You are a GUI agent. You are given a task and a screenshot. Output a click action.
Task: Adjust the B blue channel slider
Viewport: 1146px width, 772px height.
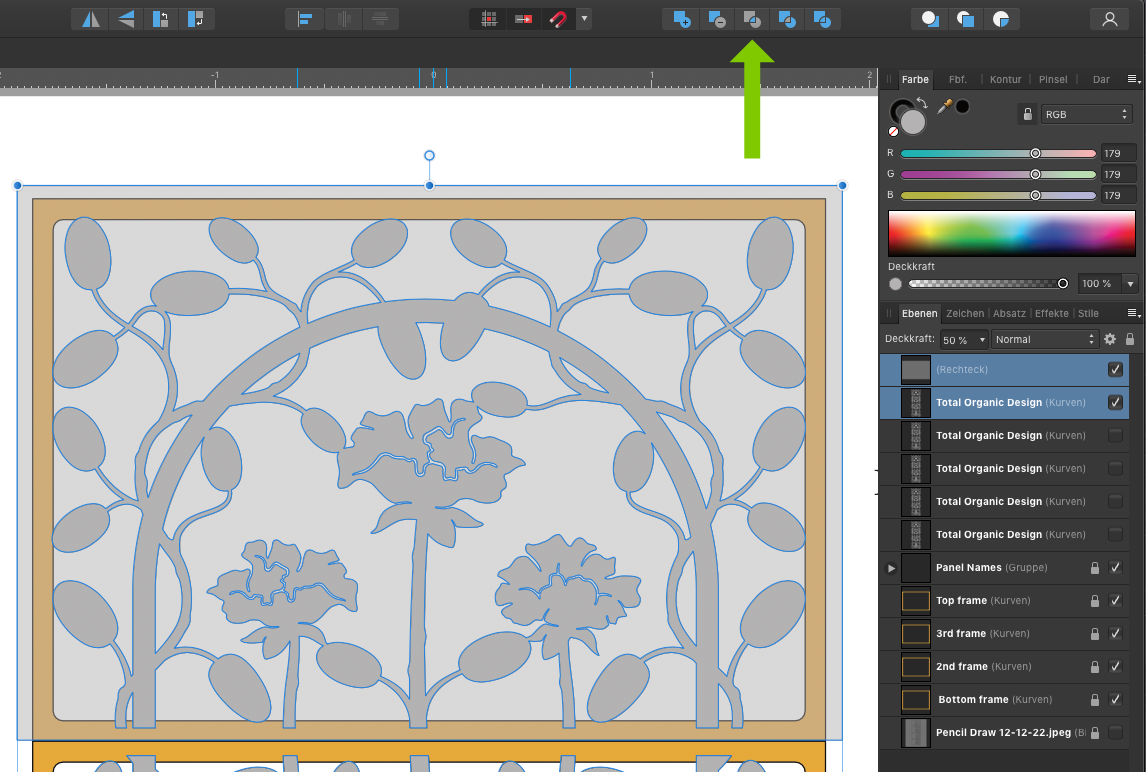click(x=998, y=195)
